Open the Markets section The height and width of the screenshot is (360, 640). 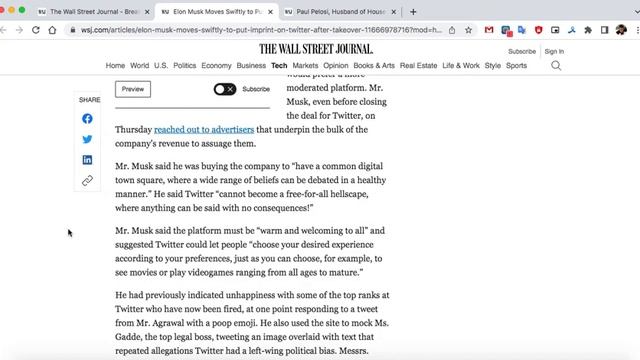pos(305,65)
